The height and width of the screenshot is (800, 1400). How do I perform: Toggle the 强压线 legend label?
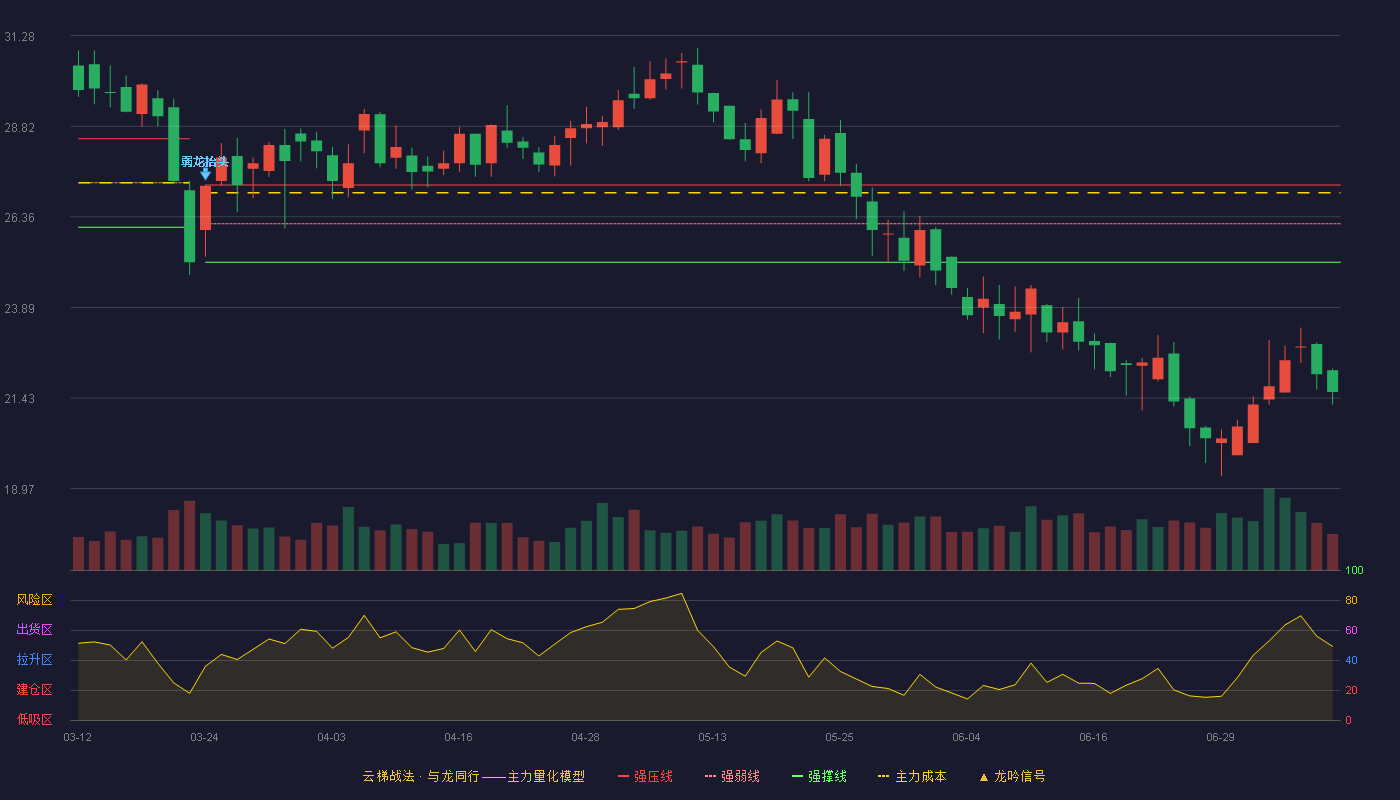point(653,776)
